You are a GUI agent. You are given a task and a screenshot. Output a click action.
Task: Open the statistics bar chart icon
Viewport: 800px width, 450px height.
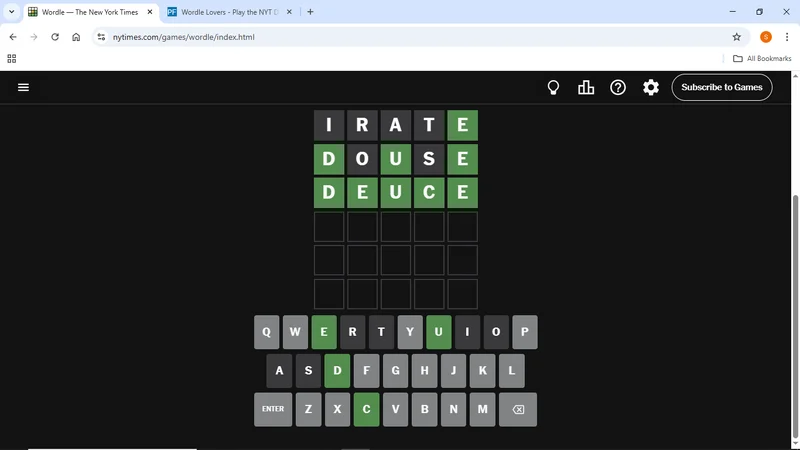click(x=586, y=87)
